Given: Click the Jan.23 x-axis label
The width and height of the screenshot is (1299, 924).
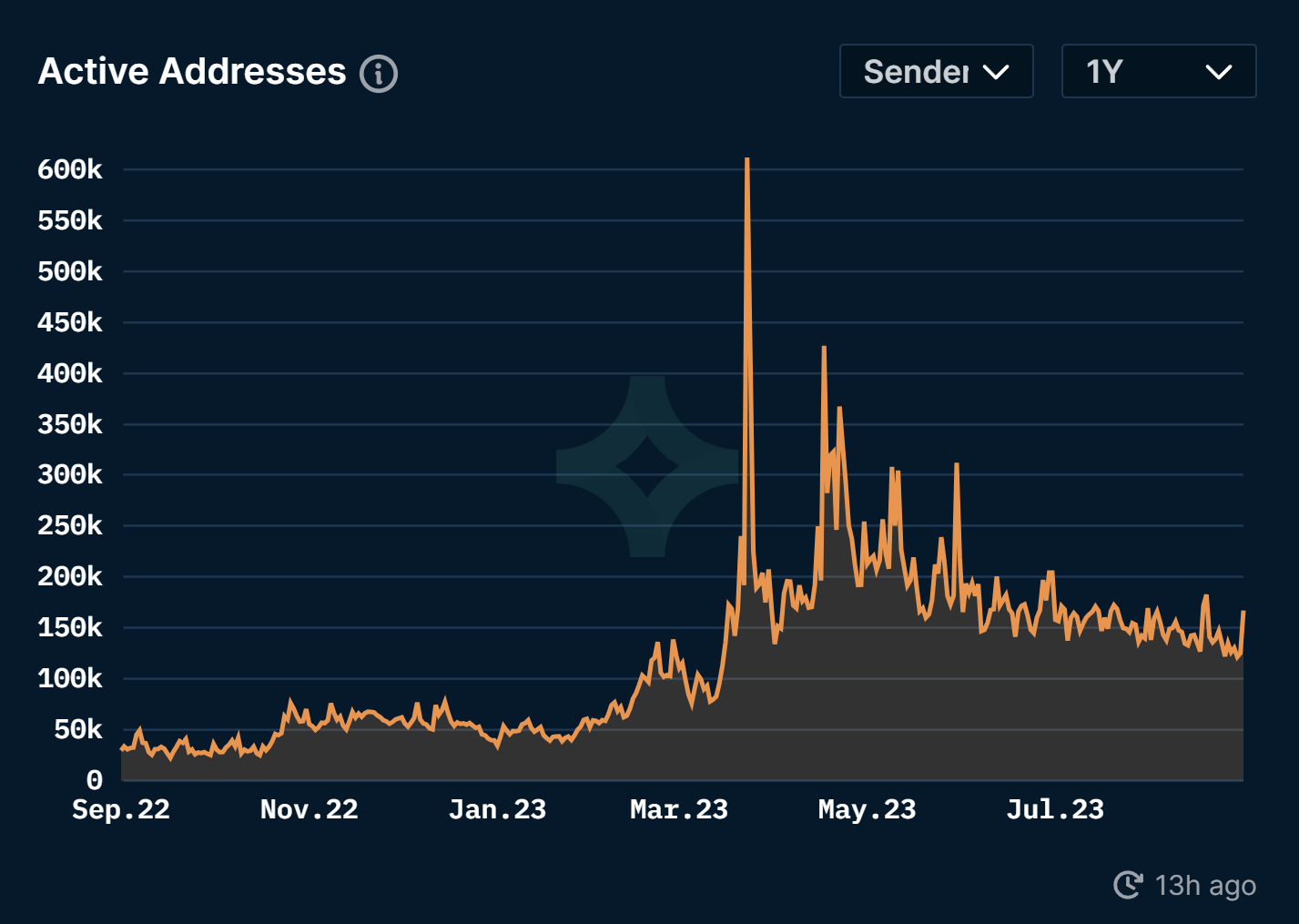Looking at the screenshot, I should 498,809.
